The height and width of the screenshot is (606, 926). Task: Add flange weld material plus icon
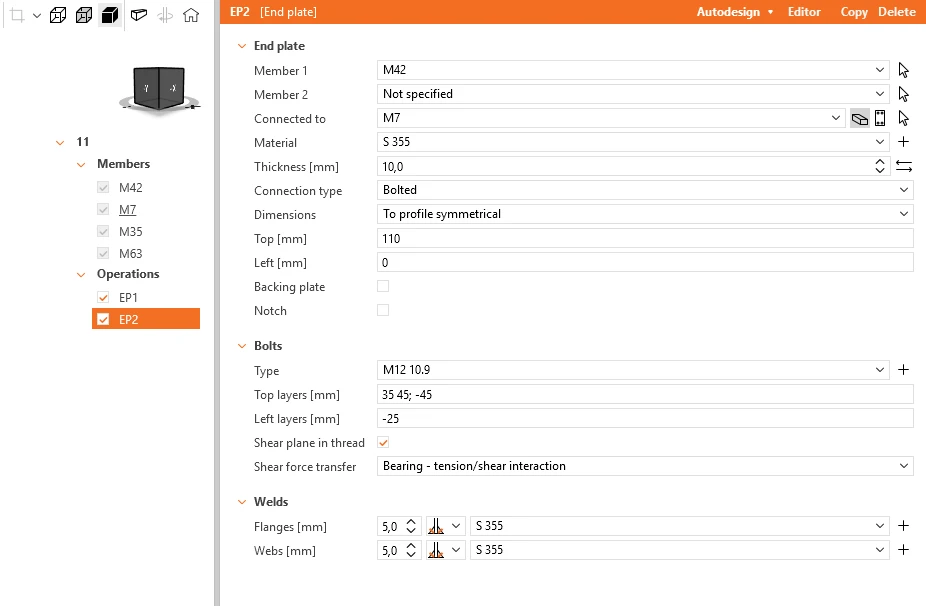click(x=904, y=526)
